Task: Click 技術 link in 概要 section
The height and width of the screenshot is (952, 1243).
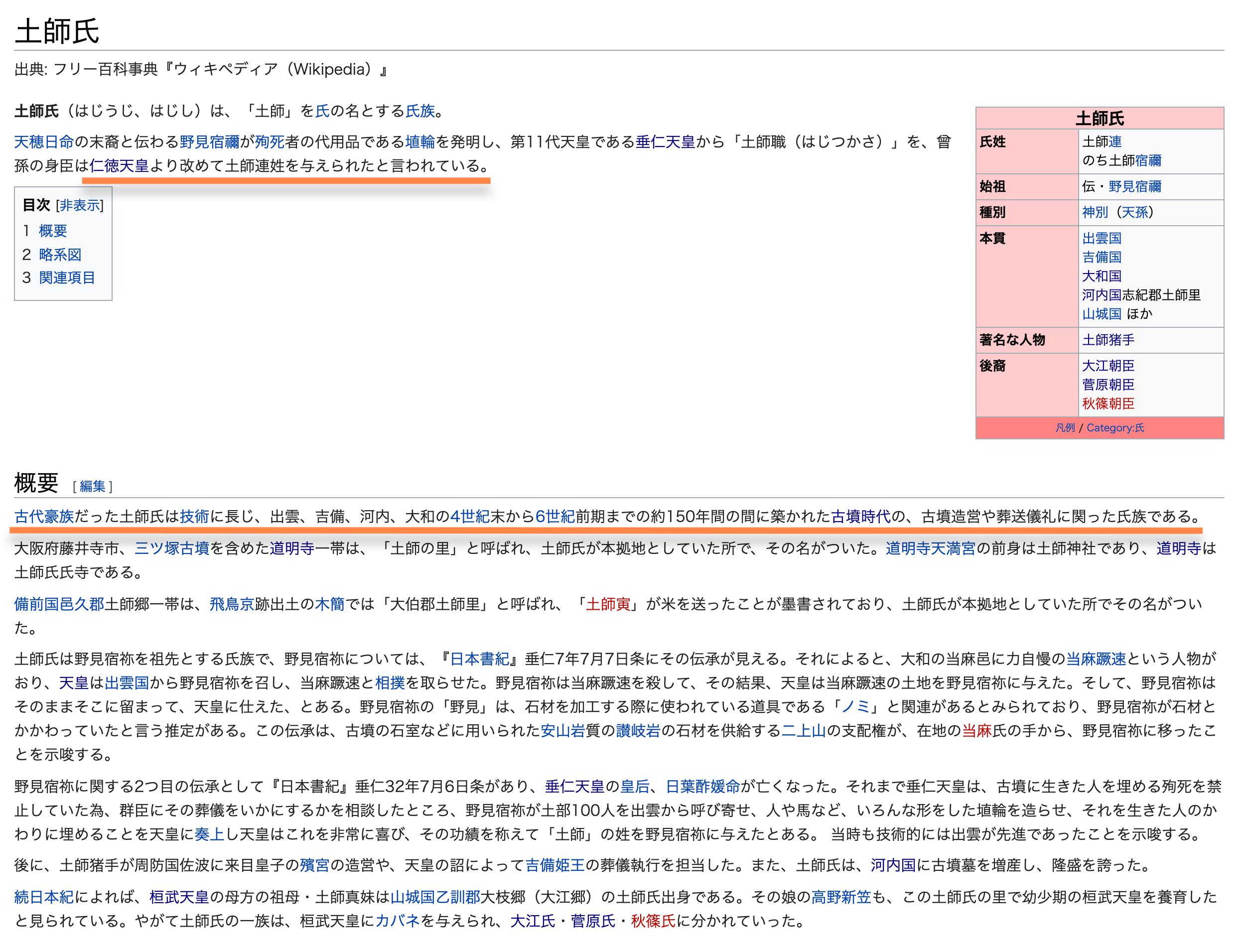Action: tap(194, 516)
